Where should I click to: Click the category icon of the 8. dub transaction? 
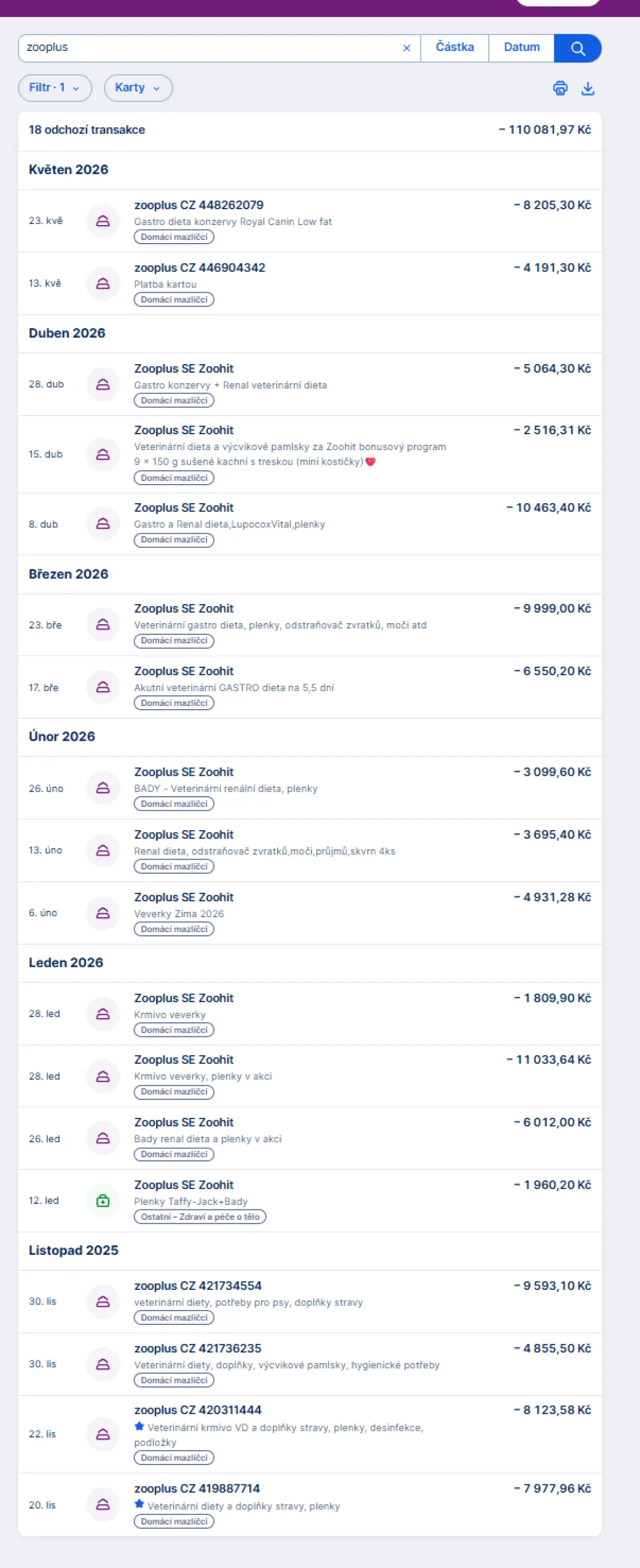[x=103, y=524]
